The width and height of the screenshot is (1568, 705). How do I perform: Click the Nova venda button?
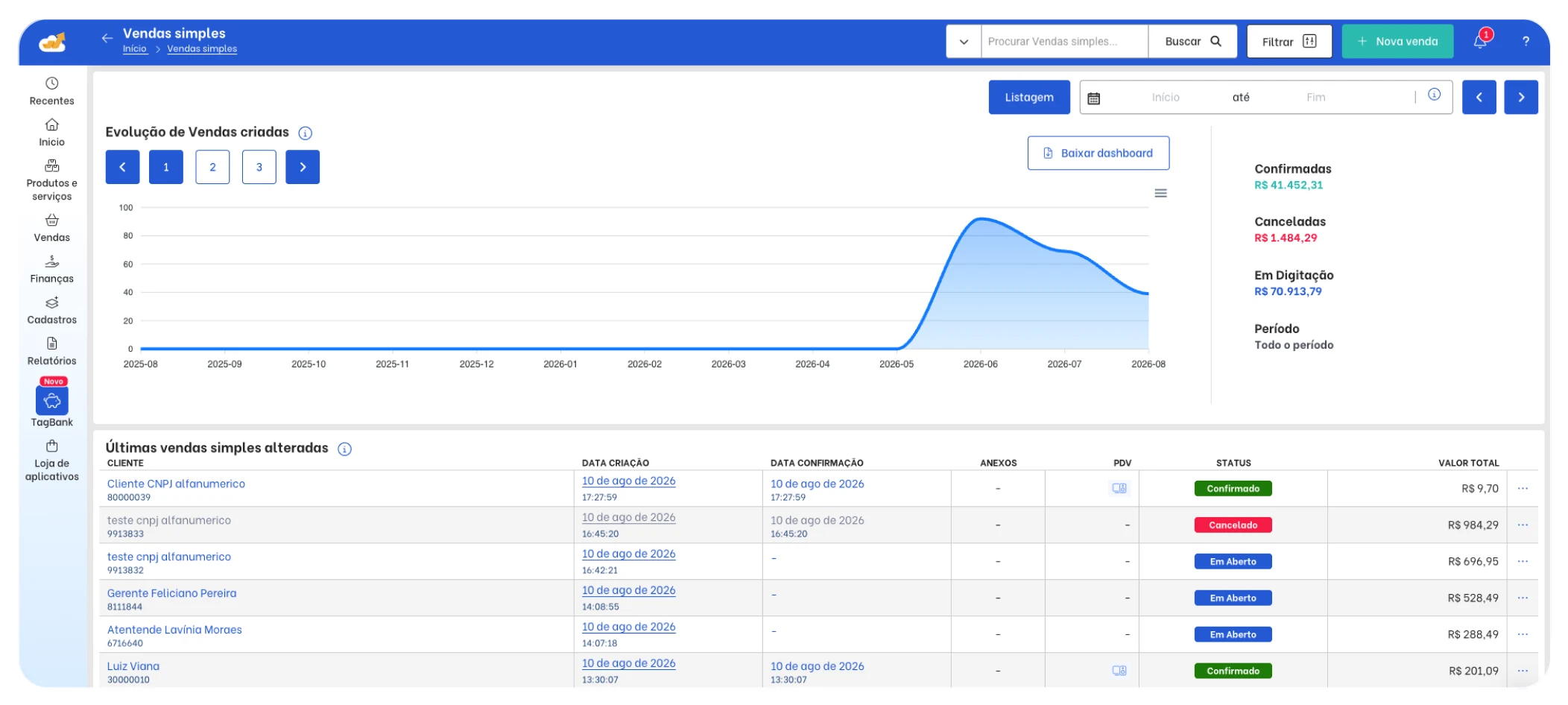pyautogui.click(x=1397, y=42)
